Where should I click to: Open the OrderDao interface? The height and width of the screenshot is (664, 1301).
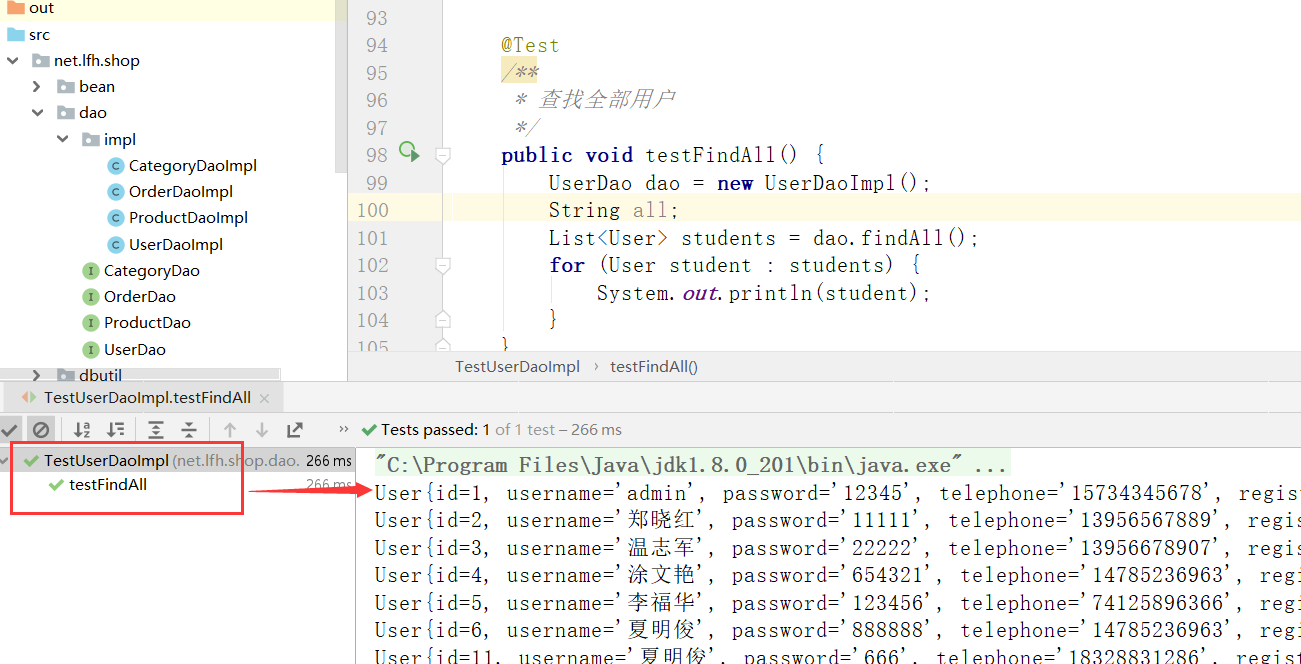point(140,296)
